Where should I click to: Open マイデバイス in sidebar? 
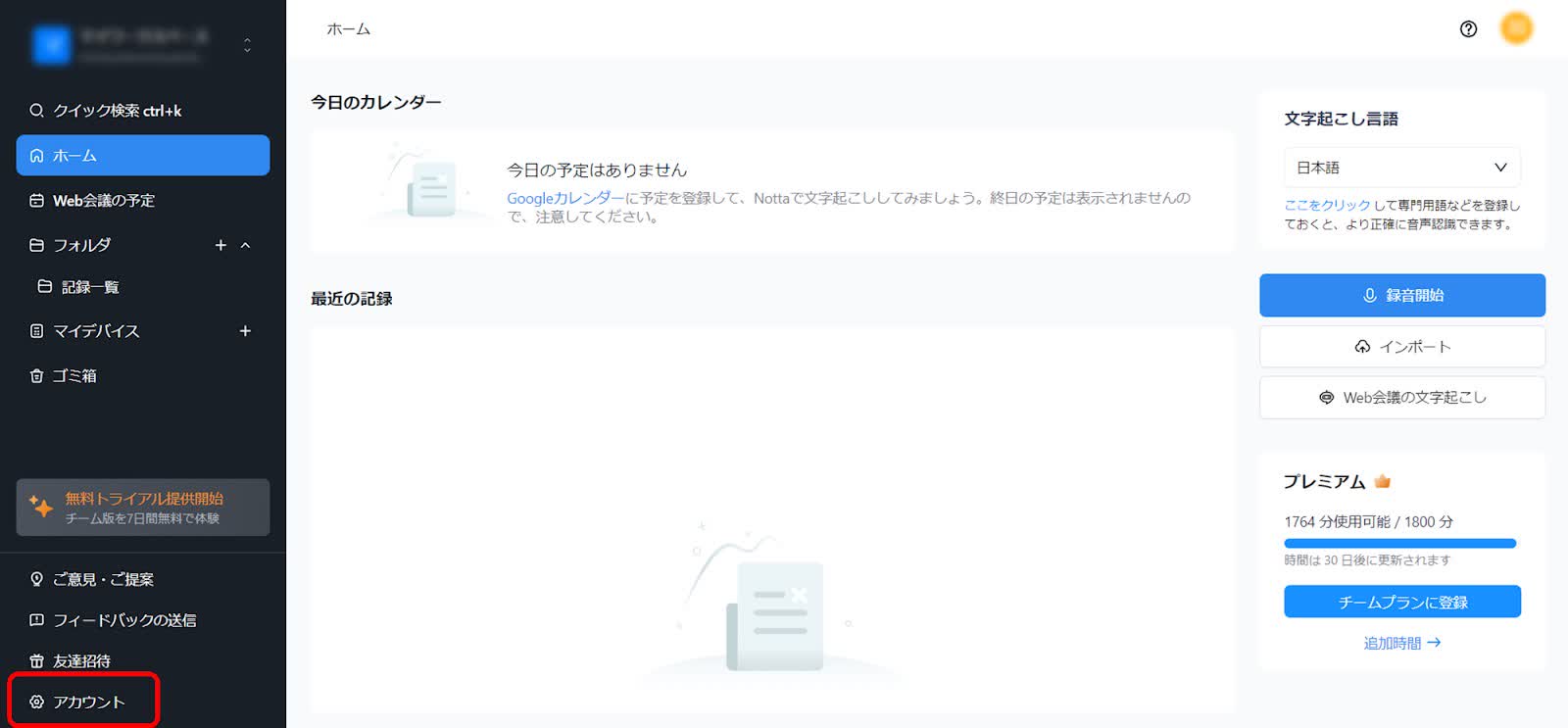coord(96,331)
